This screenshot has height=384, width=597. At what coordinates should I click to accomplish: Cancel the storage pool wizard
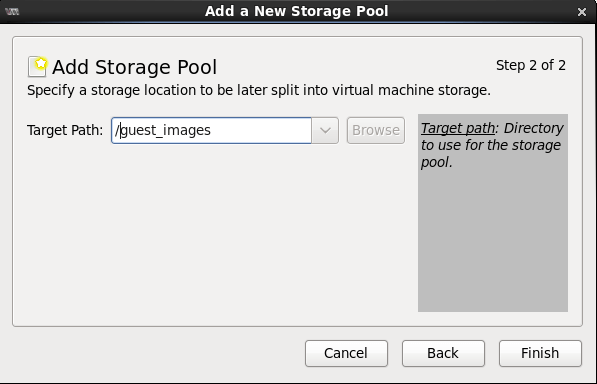coord(346,353)
